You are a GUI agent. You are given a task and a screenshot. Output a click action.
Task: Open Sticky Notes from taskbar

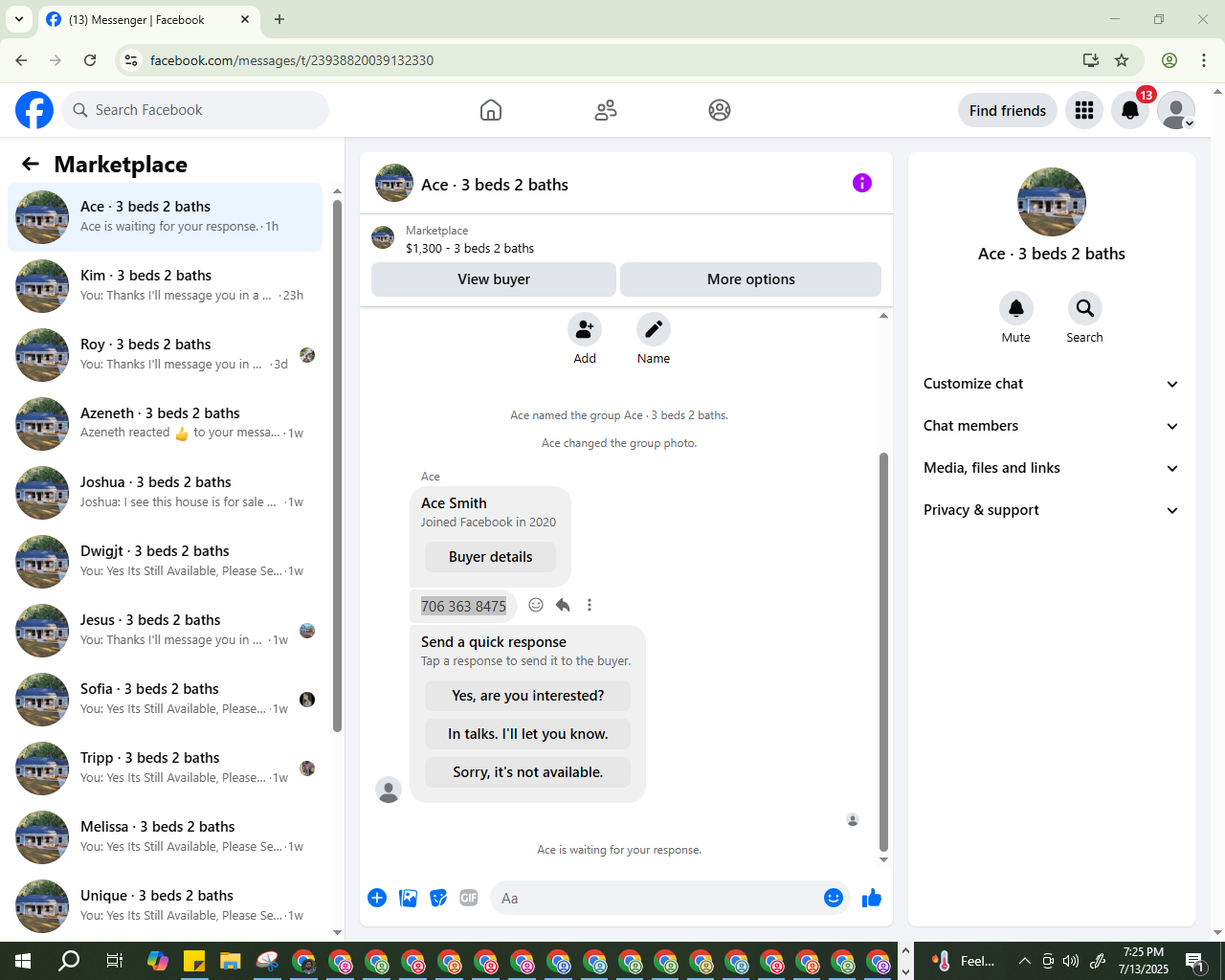194,961
